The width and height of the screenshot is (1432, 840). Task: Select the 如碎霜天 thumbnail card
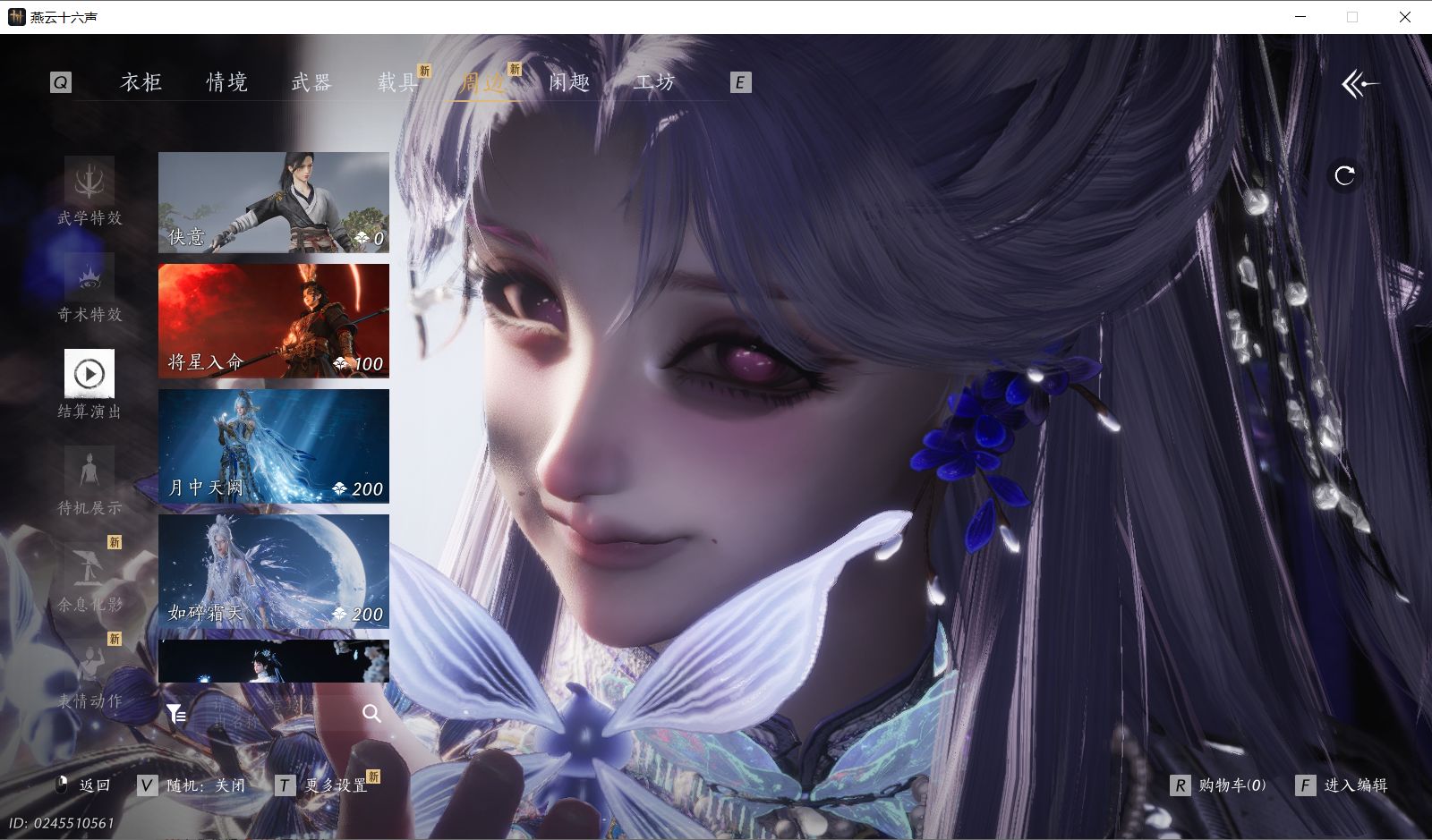pyautogui.click(x=274, y=572)
